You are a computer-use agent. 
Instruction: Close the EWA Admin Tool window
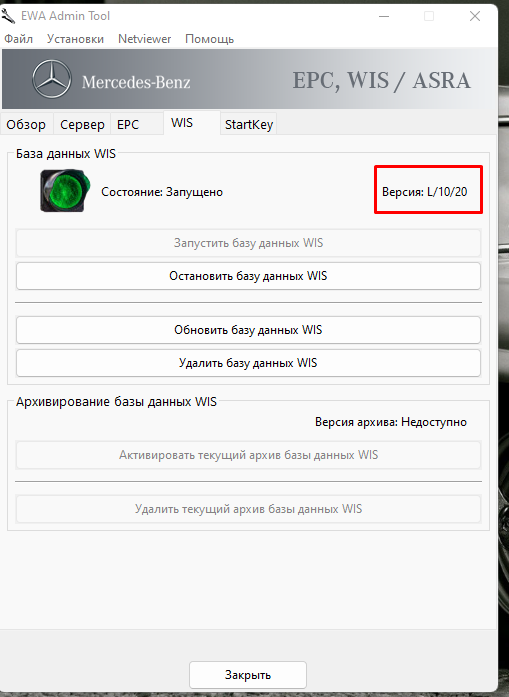[x=475, y=16]
